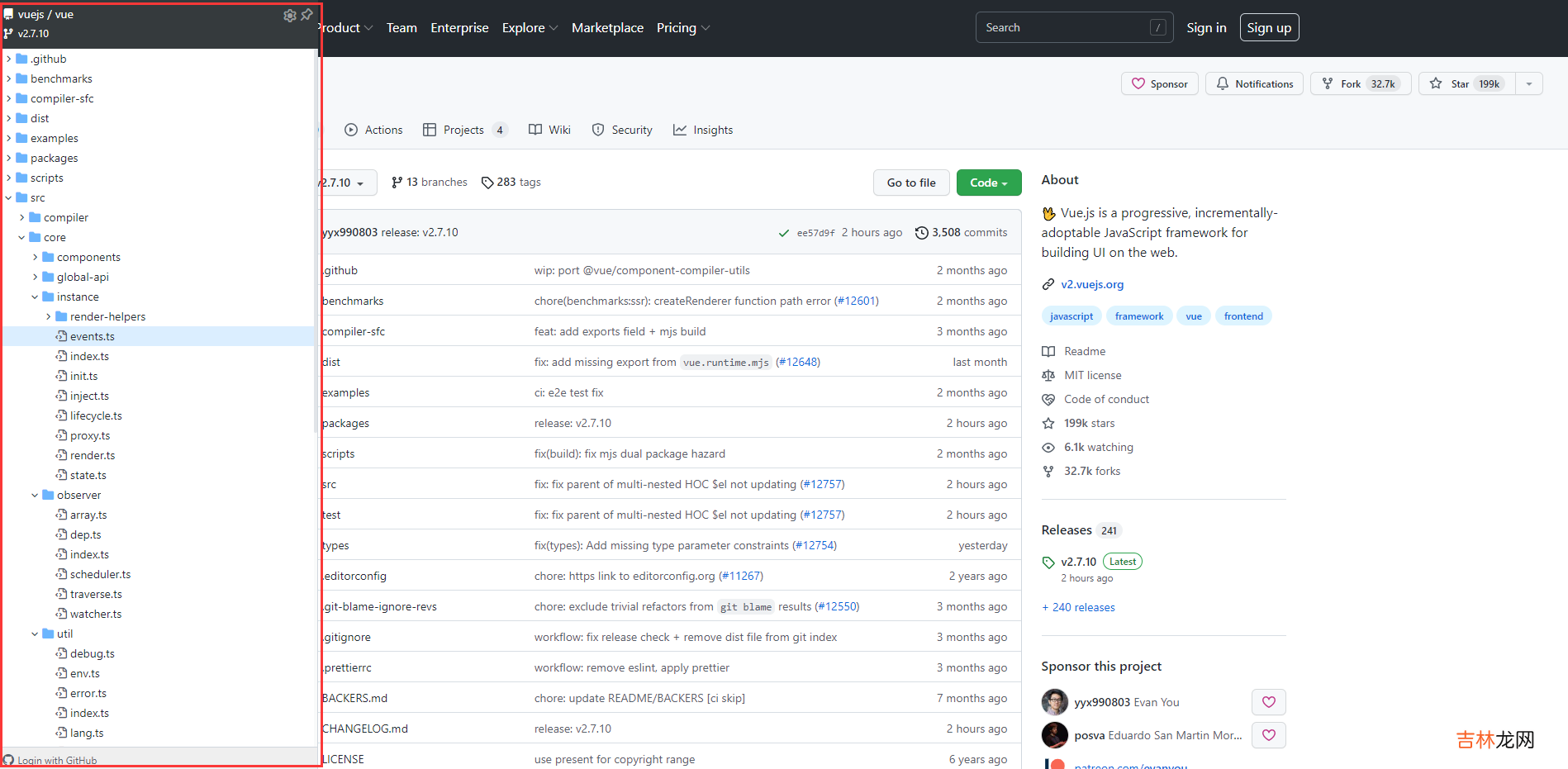Sponsor the repository with Sponsor button
Screen dimensions: 1568x769
coord(1159,83)
